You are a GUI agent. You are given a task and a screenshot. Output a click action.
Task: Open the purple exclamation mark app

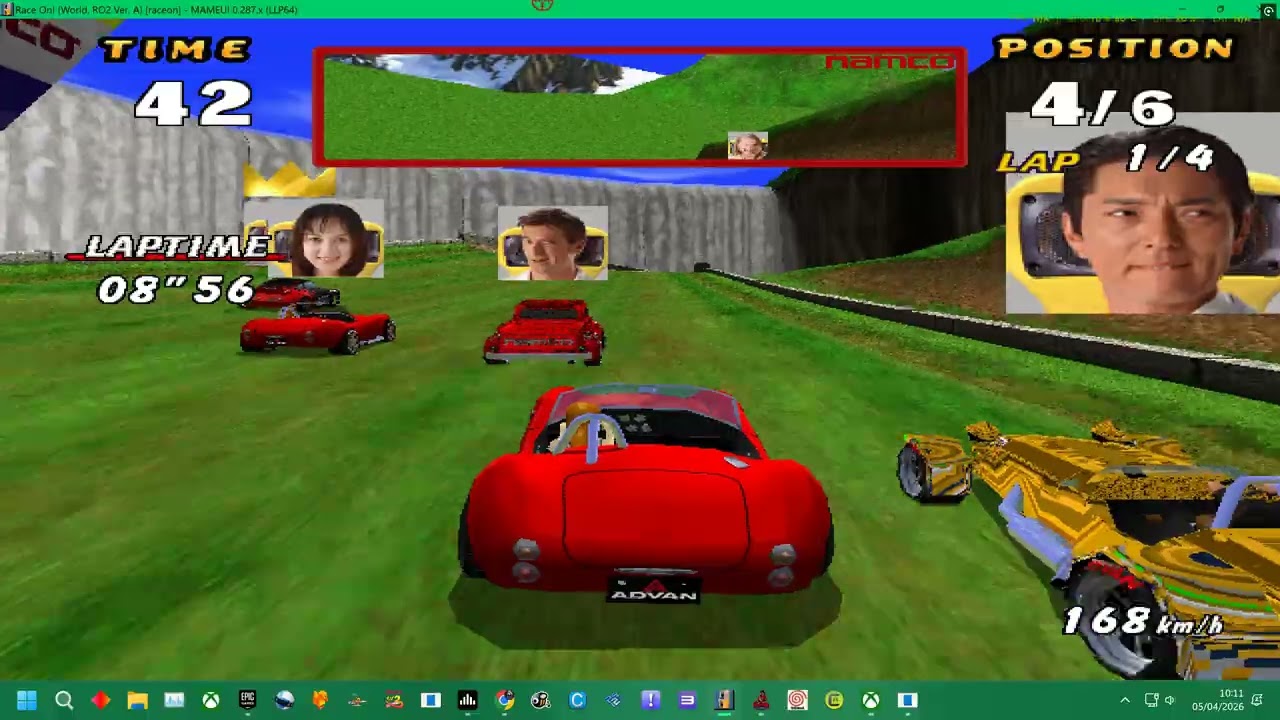651,700
